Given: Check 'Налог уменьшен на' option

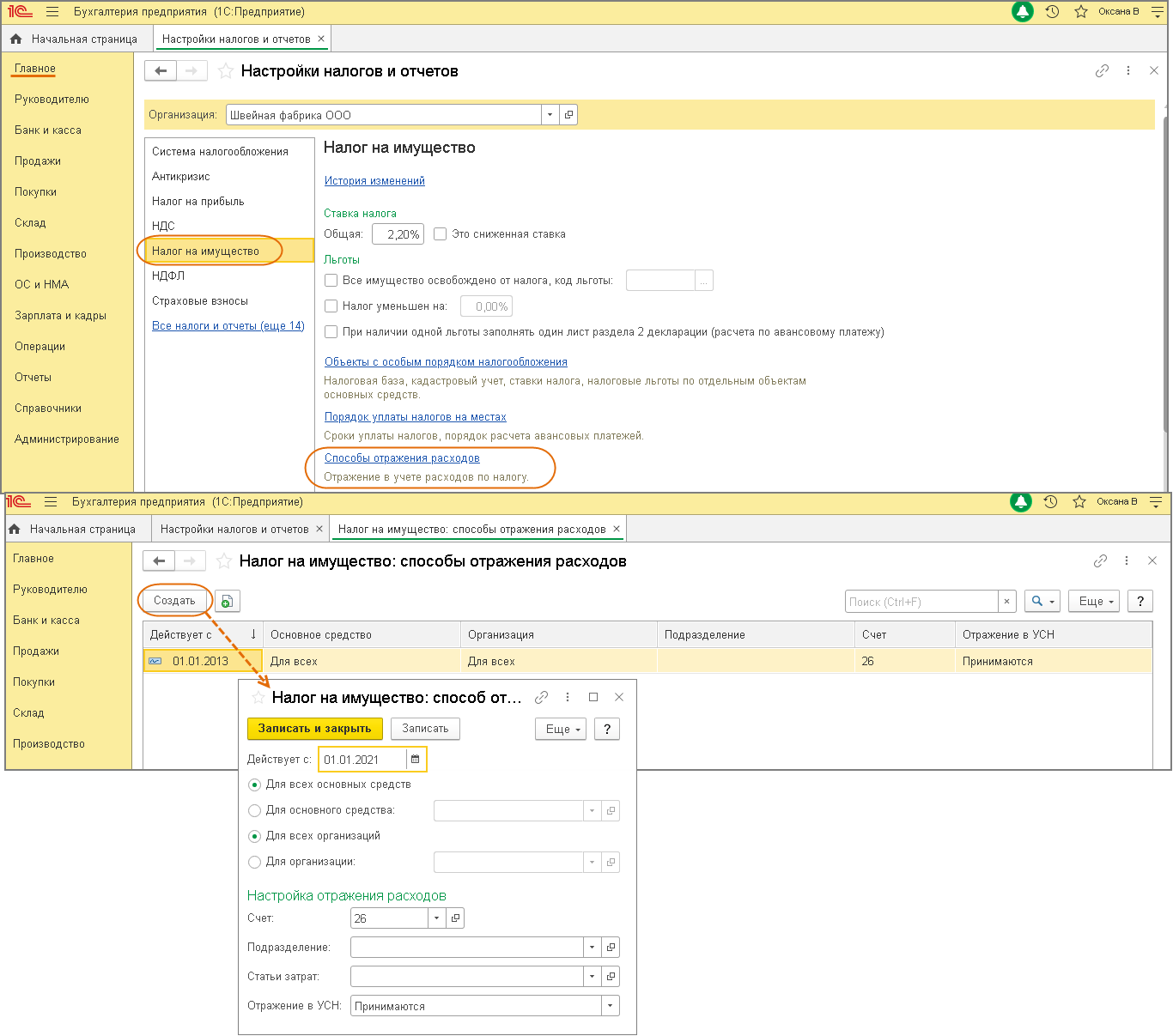Looking at the screenshot, I should pos(331,306).
